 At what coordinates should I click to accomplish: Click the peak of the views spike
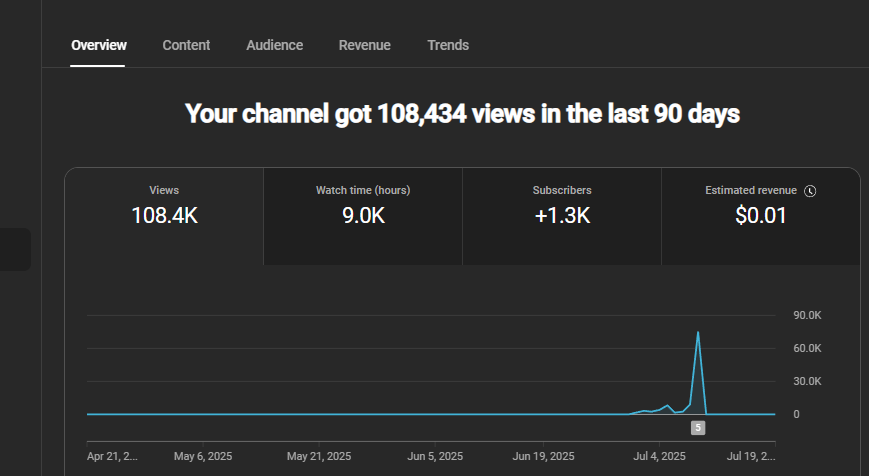click(x=697, y=332)
